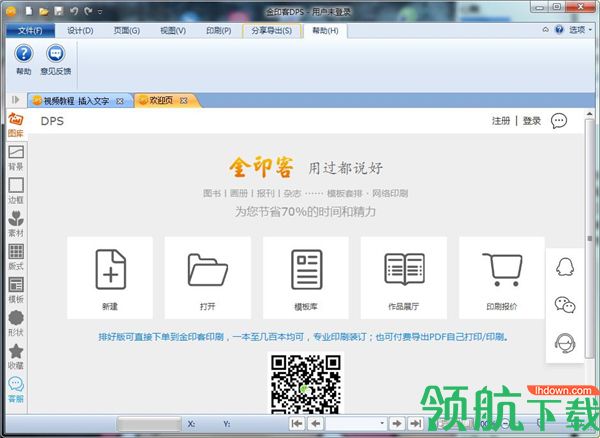600x438 pixels.
Task: Click the blue help icon near 选项
Action: click(559, 30)
